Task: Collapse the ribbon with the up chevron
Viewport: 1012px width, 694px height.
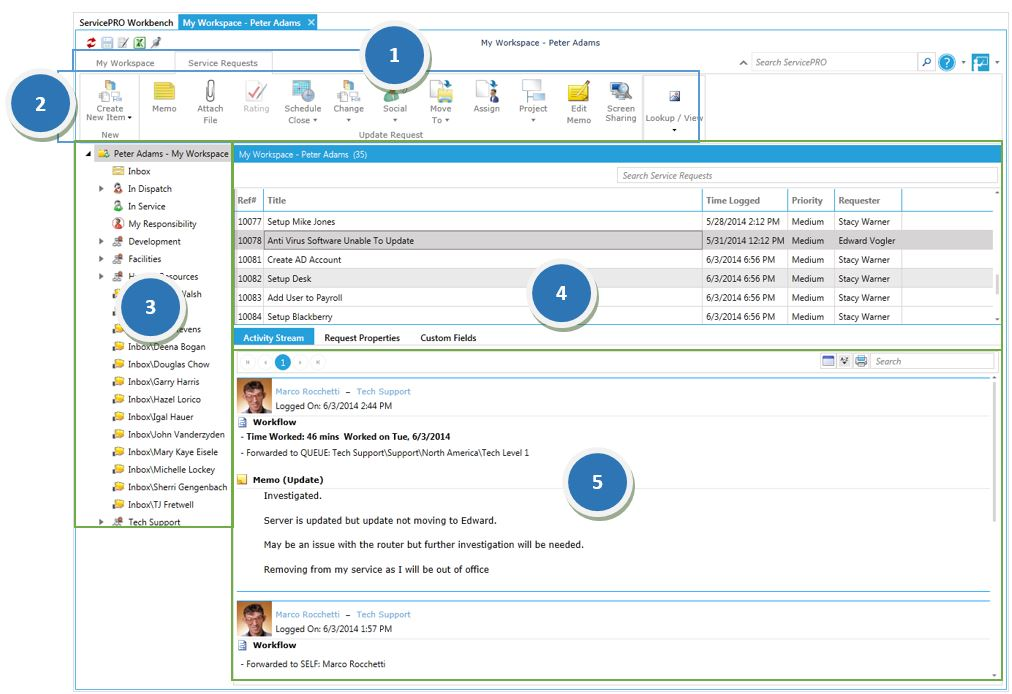Action: 742,63
